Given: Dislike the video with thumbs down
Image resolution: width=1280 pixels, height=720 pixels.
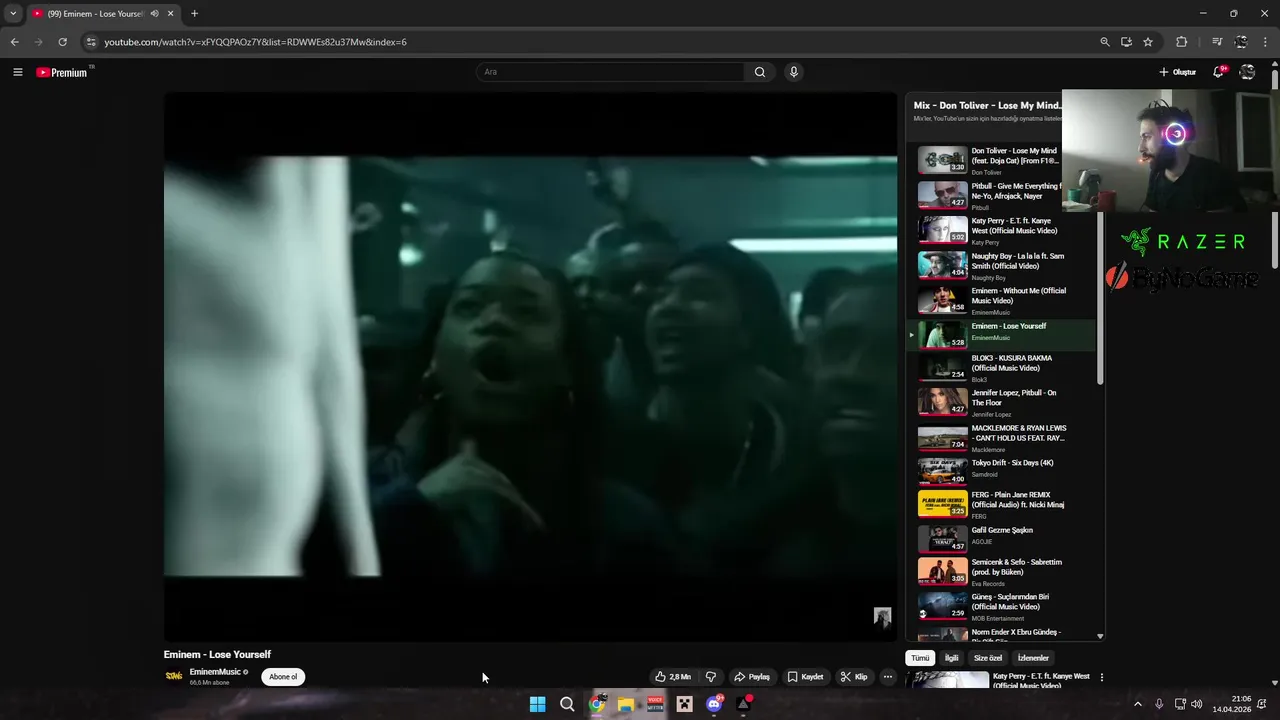Looking at the screenshot, I should pos(711,677).
